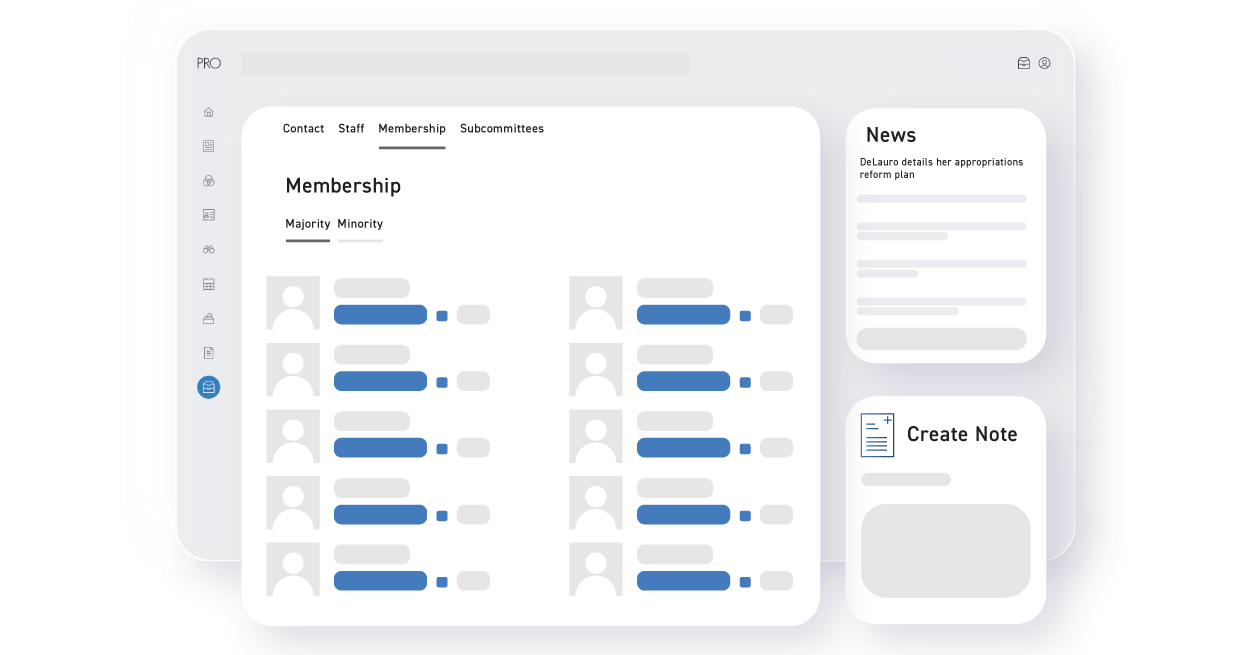This screenshot has width=1251, height=655.
Task: Select the news article icon in the sidebar
Action: [x=208, y=146]
